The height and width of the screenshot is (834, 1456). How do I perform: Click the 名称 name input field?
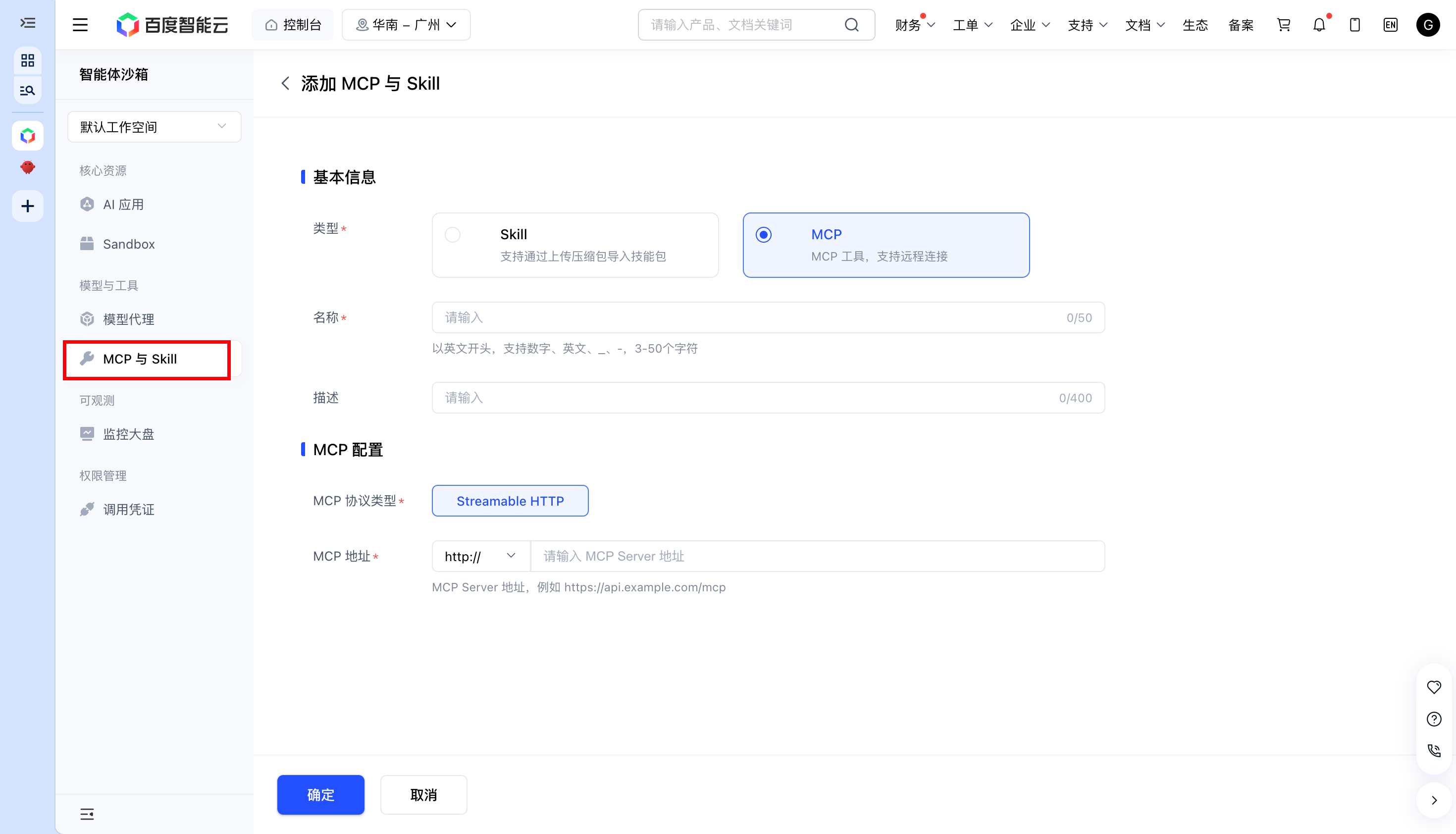tap(768, 317)
